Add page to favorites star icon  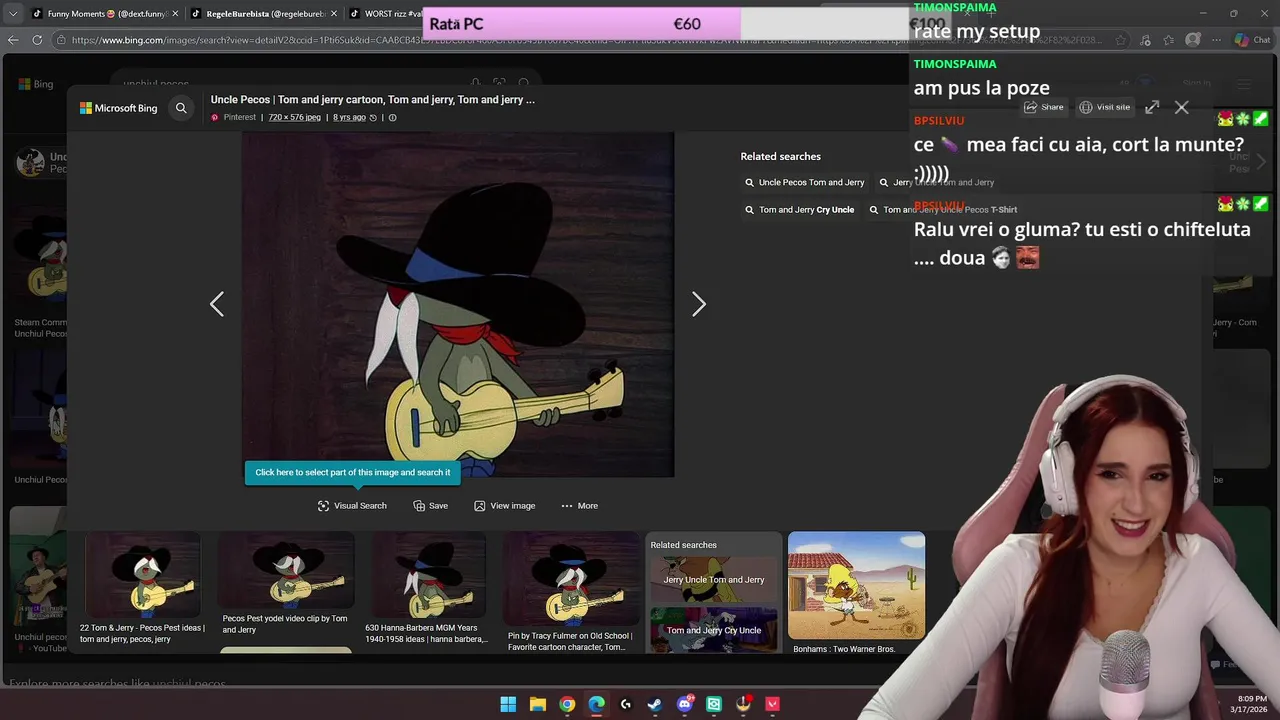pyautogui.click(x=1121, y=40)
